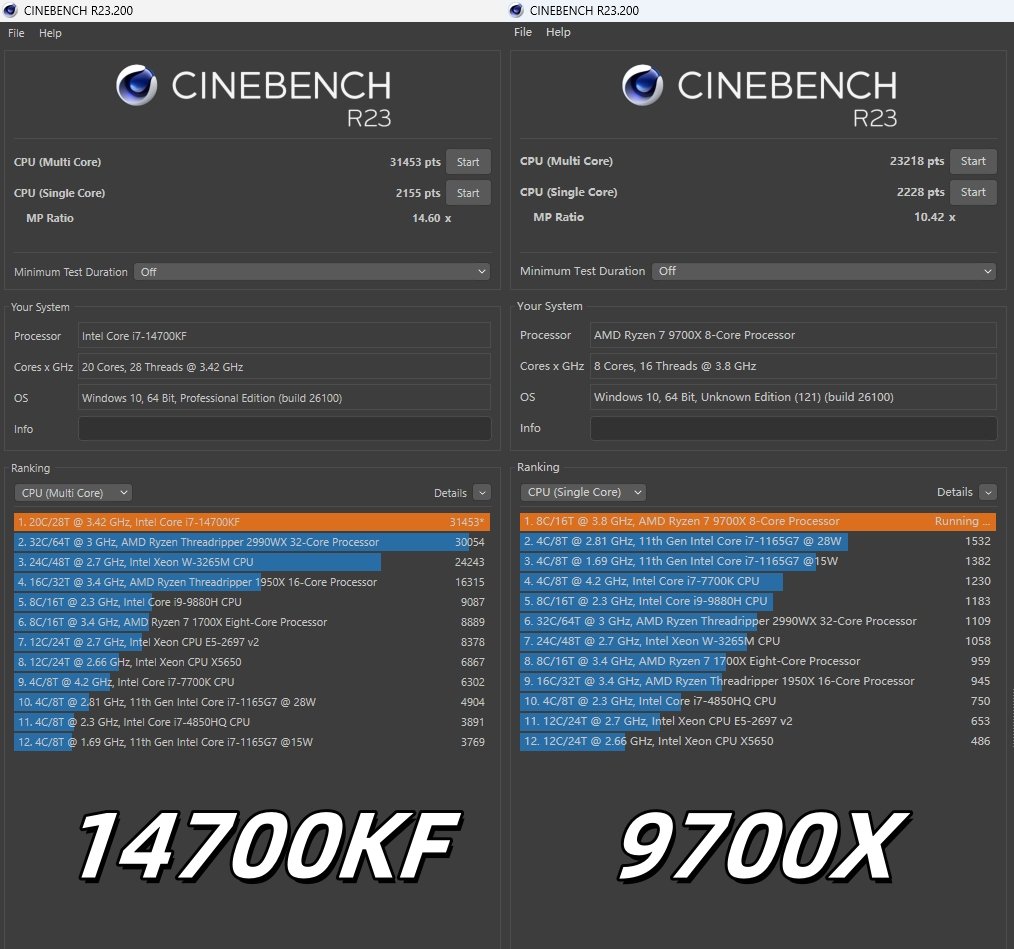1014x949 pixels.
Task: Click MP Ratio value 10.42 x
Action: click(x=934, y=217)
